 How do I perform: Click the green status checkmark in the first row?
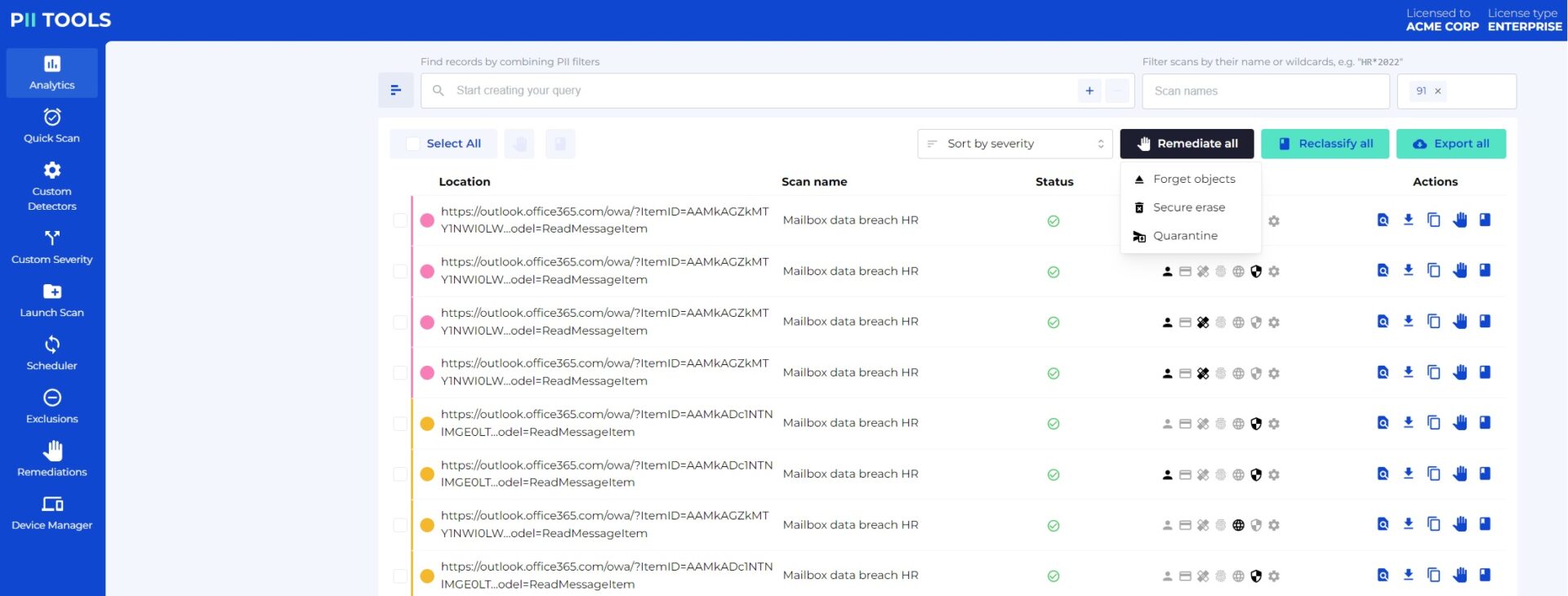(x=1053, y=221)
